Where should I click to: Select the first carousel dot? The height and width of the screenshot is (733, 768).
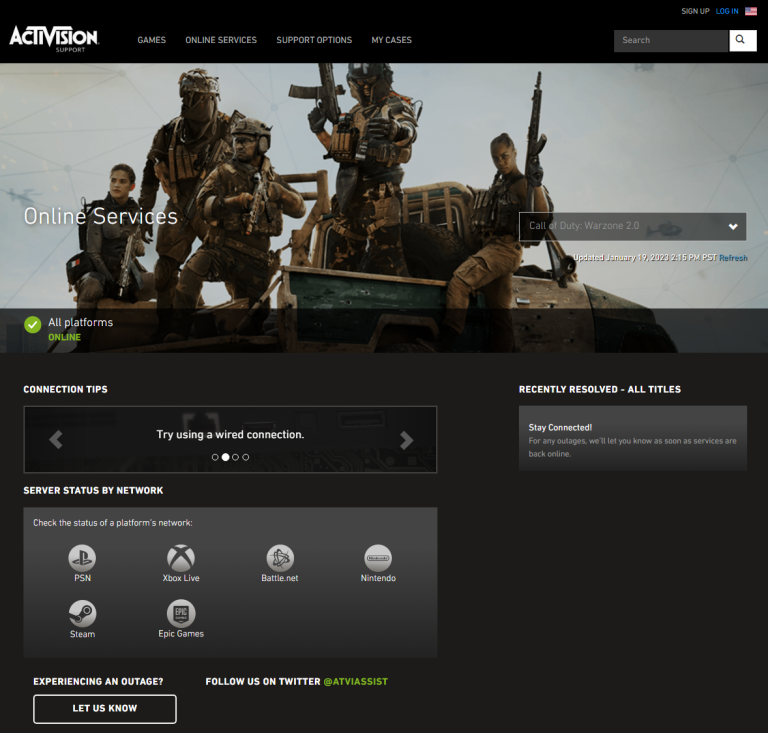(x=215, y=457)
